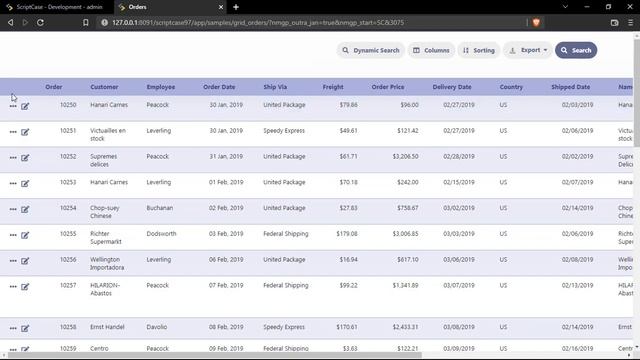Edit order 10251 with pencil icon

[x=25, y=132]
